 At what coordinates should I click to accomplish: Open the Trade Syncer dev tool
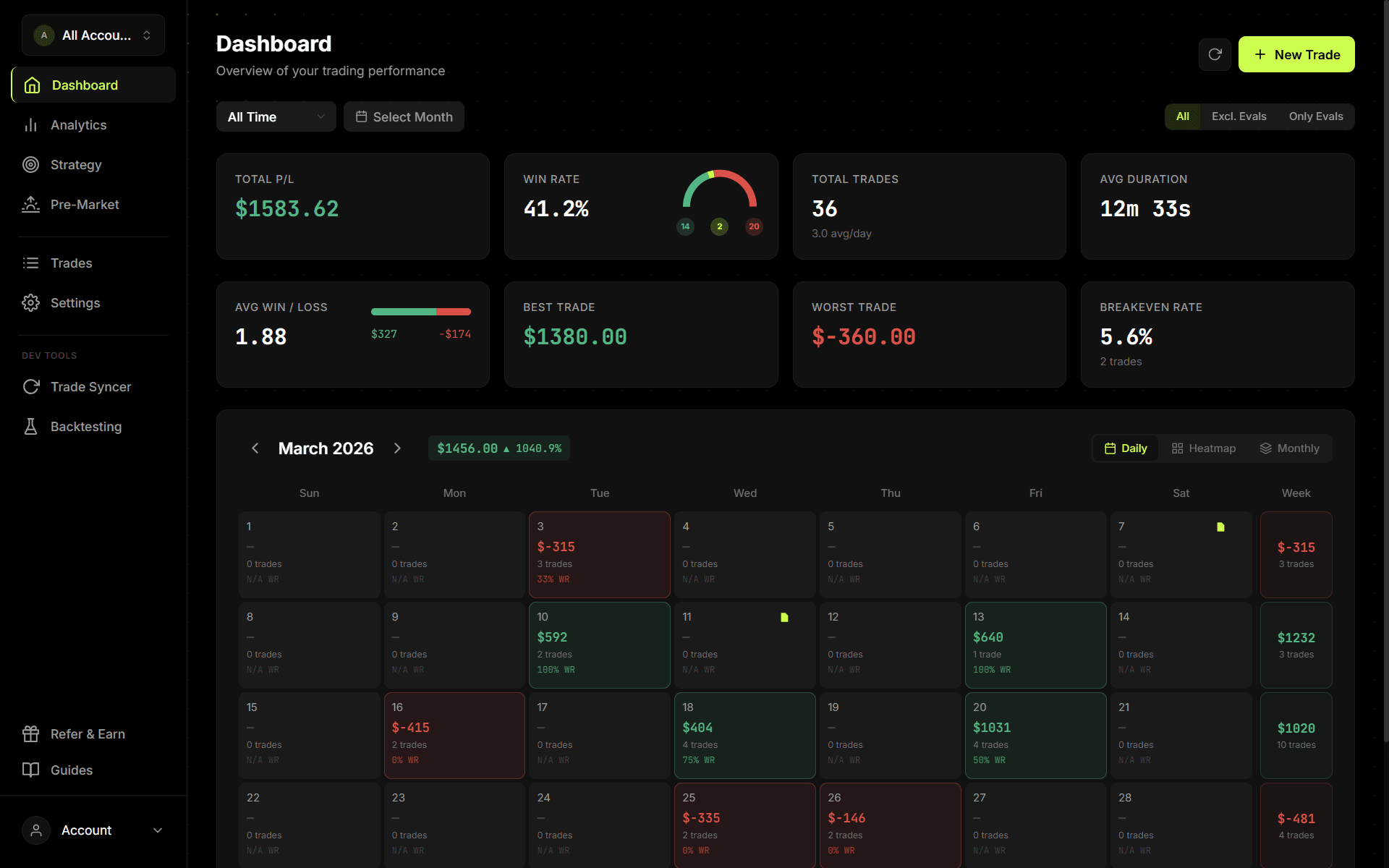coord(90,386)
